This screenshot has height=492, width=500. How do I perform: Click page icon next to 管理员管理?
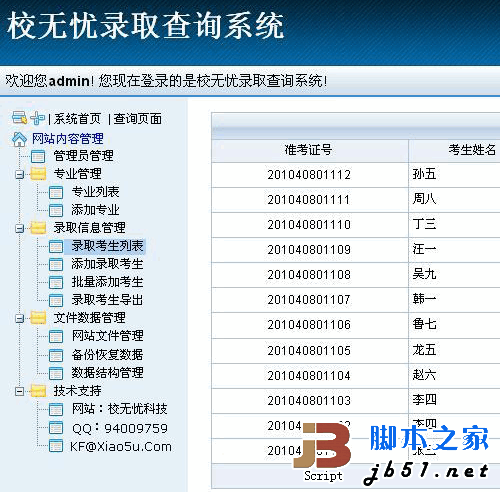click(x=38, y=156)
